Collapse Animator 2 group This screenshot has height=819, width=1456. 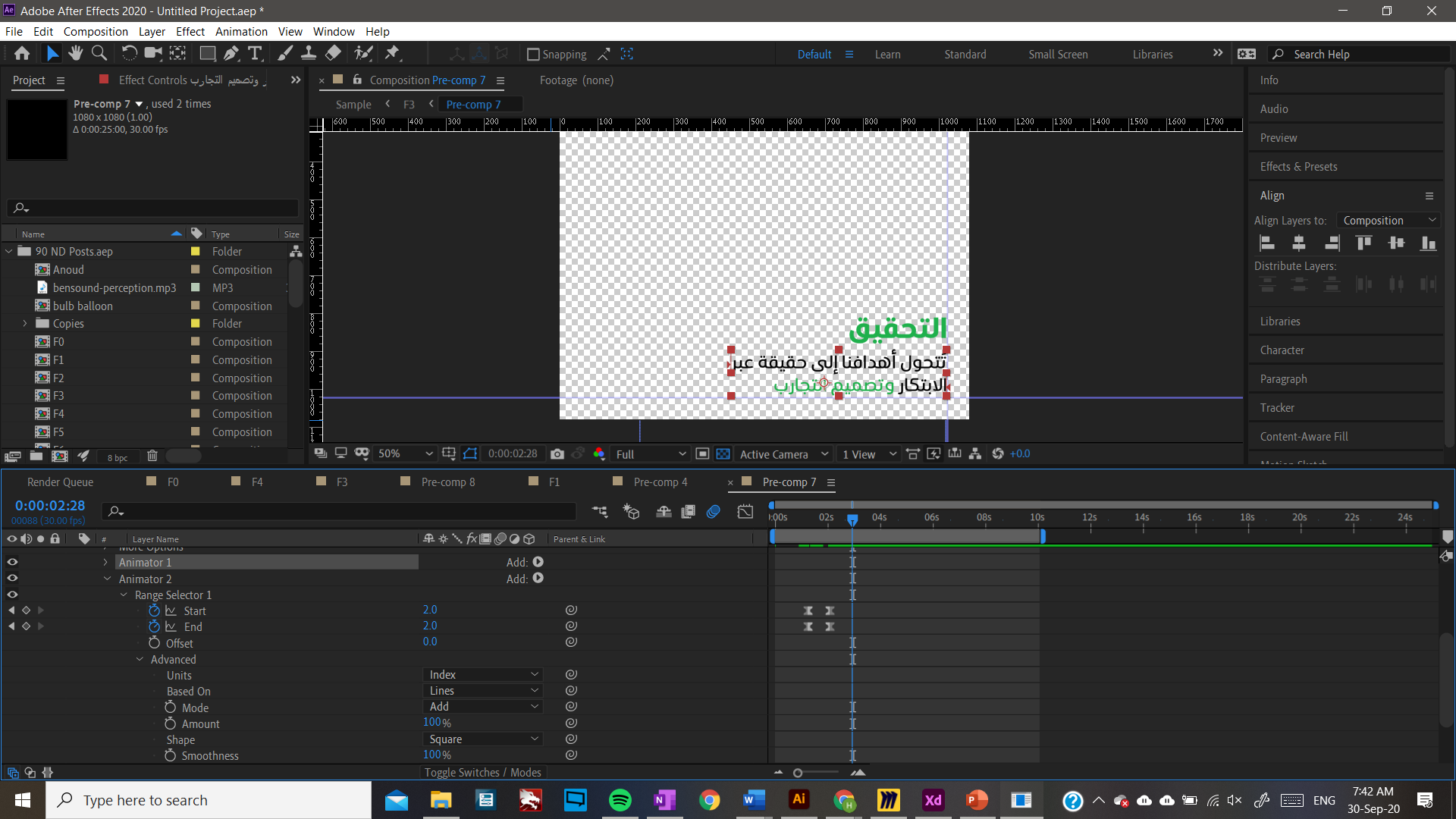(x=108, y=579)
